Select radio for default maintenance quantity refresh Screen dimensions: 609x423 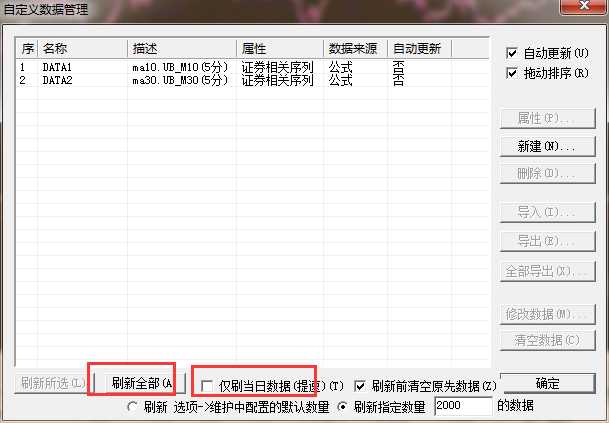pos(132,407)
